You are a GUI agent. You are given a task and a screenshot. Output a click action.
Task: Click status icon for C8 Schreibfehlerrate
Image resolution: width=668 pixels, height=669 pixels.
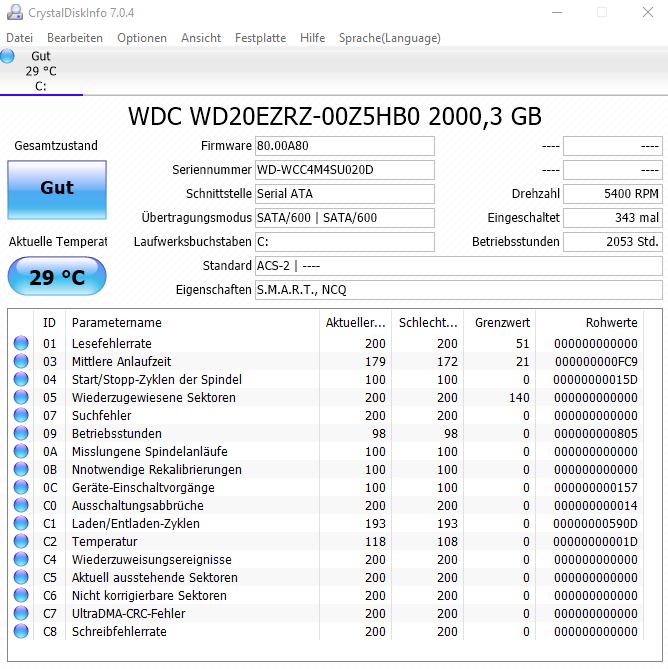(21, 631)
